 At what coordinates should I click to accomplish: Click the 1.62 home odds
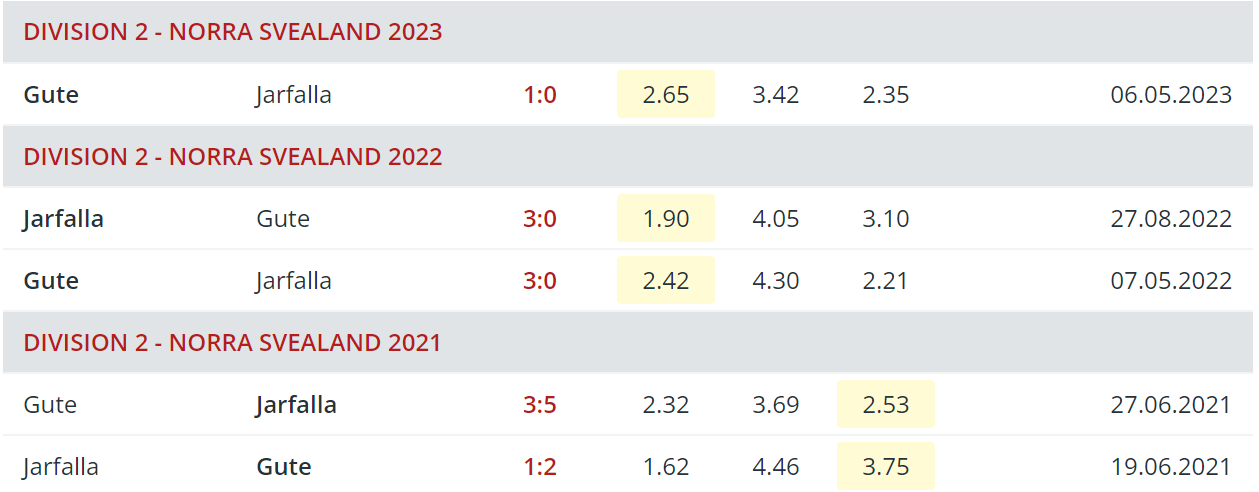666,467
